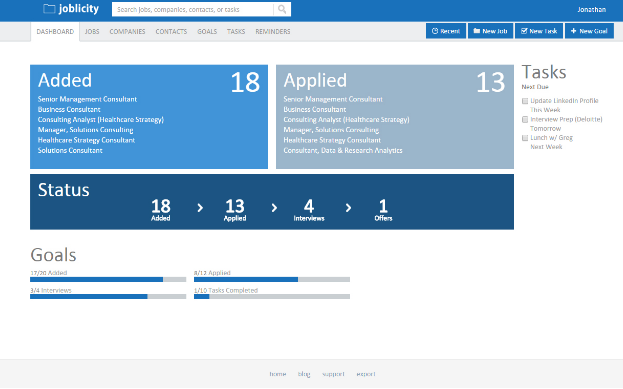The image size is (623, 389).
Task: Click into the search jobs input field
Action: pos(193,9)
